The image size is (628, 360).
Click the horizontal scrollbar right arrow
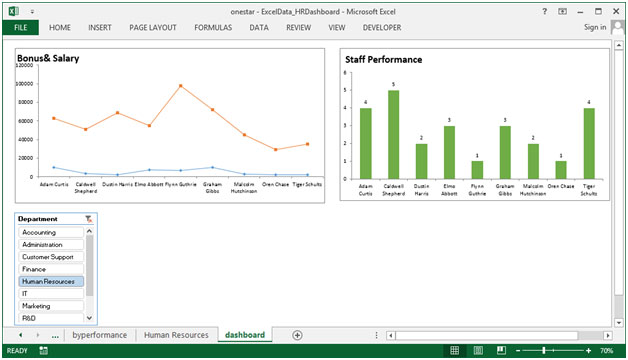(x=608, y=335)
